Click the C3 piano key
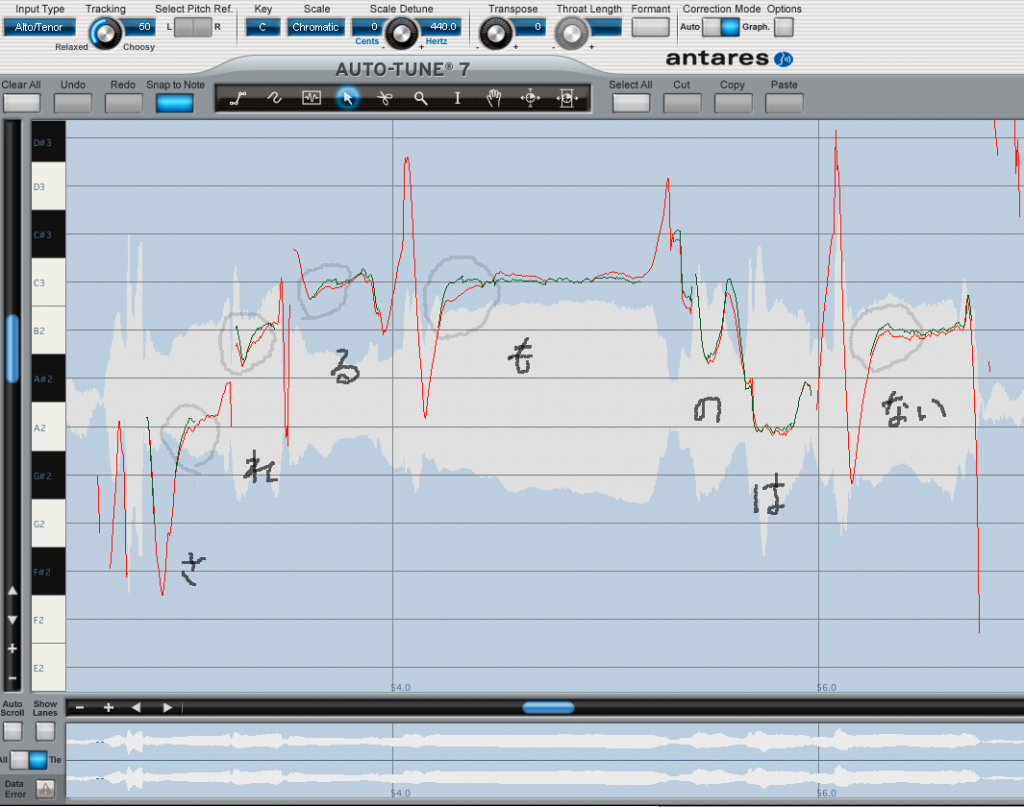The height and width of the screenshot is (807, 1024). [49, 283]
